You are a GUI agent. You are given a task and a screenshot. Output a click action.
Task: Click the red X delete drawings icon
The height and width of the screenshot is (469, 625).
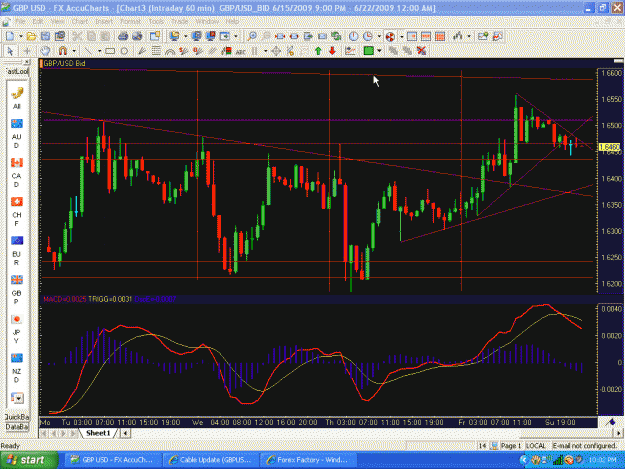(x=421, y=51)
